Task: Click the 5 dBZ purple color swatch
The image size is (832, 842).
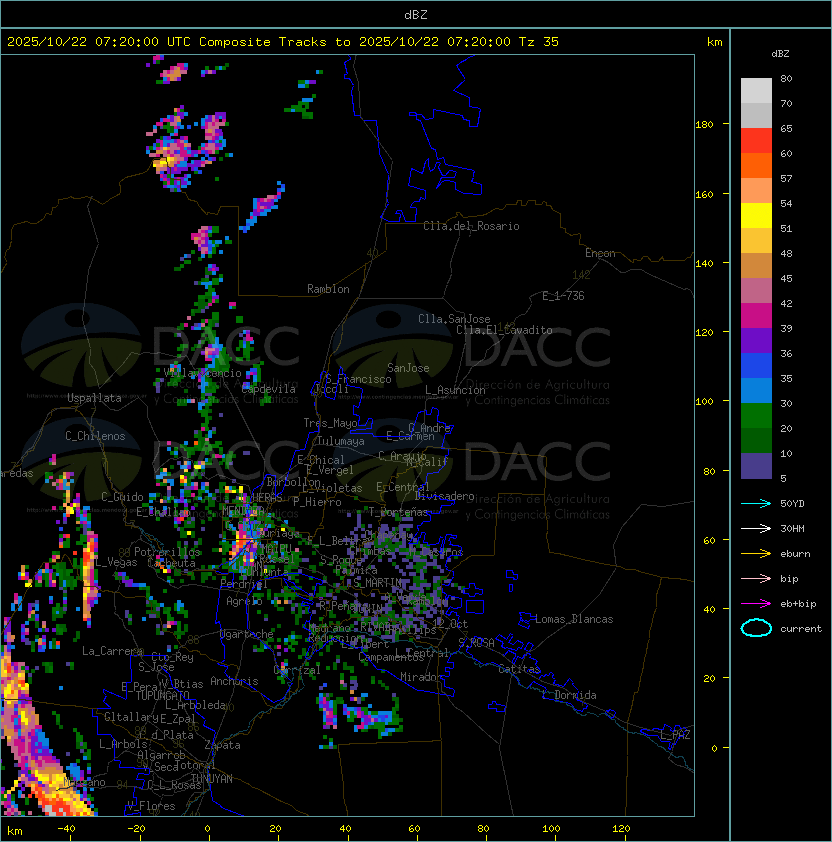Action: (x=756, y=466)
